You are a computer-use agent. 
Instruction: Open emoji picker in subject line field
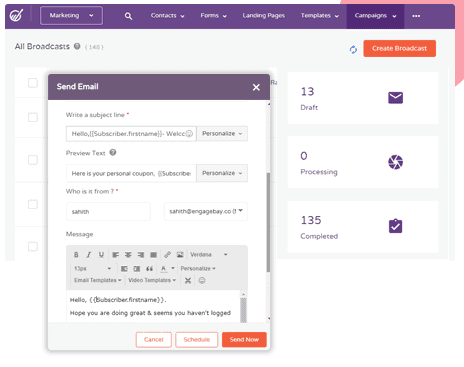coord(189,134)
